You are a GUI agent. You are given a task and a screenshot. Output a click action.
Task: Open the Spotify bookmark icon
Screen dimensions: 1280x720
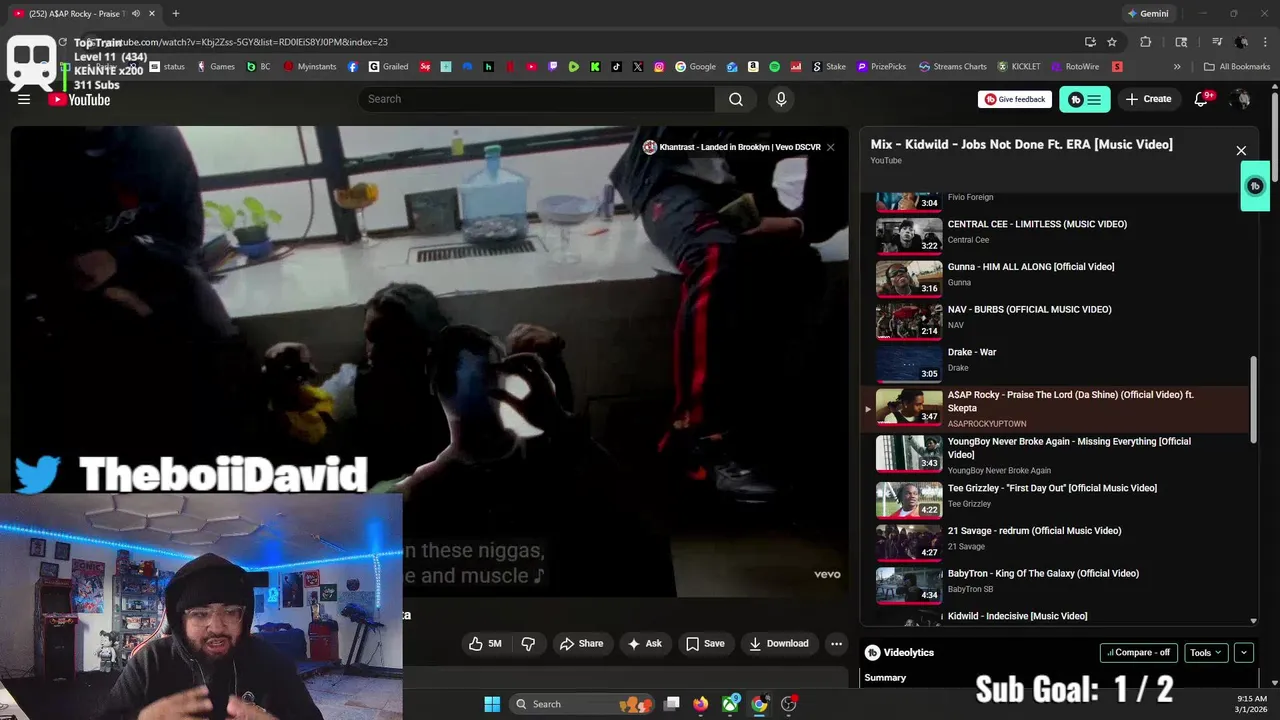(x=775, y=67)
